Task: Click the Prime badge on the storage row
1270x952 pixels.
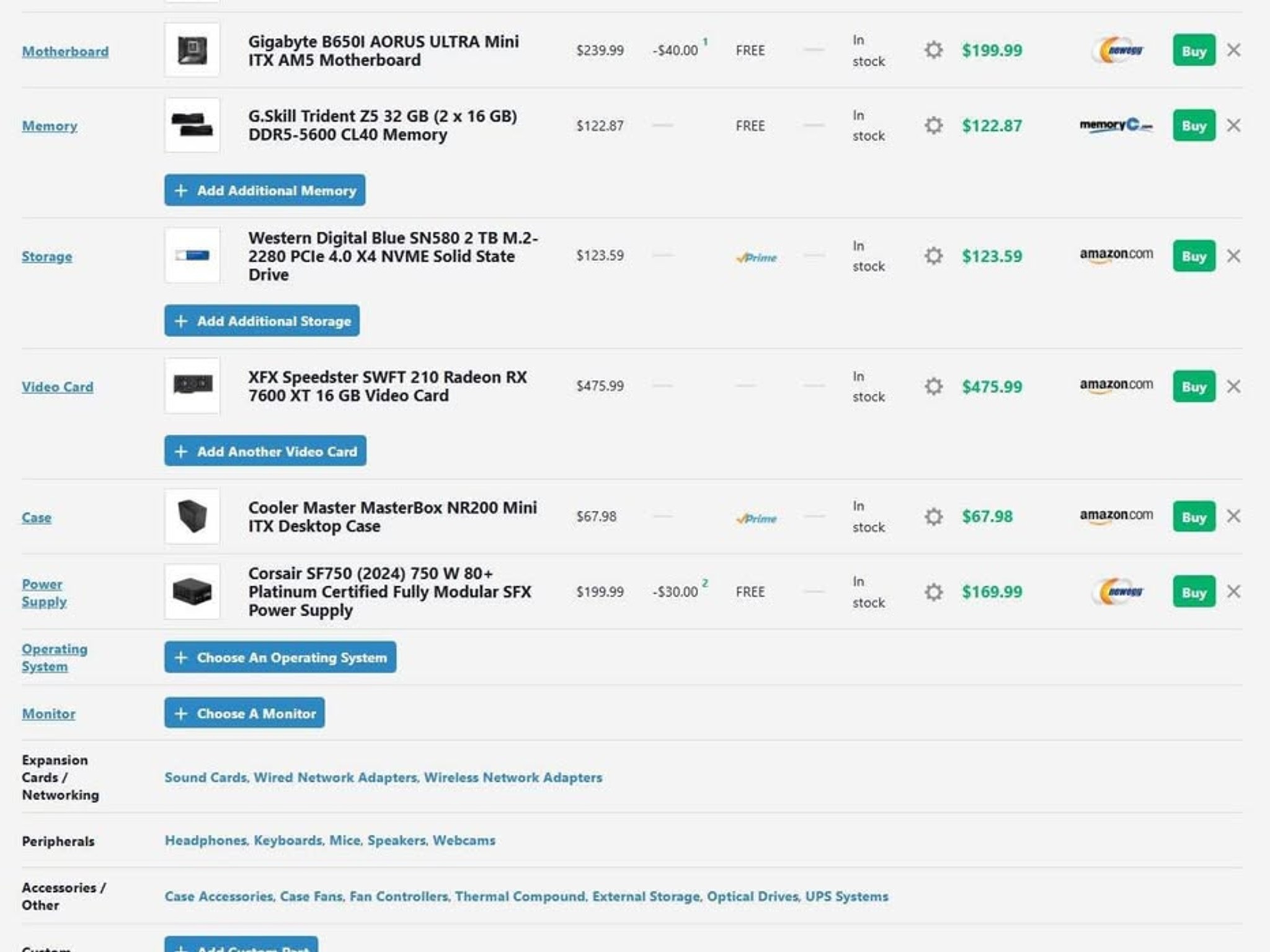Action: pos(756,257)
